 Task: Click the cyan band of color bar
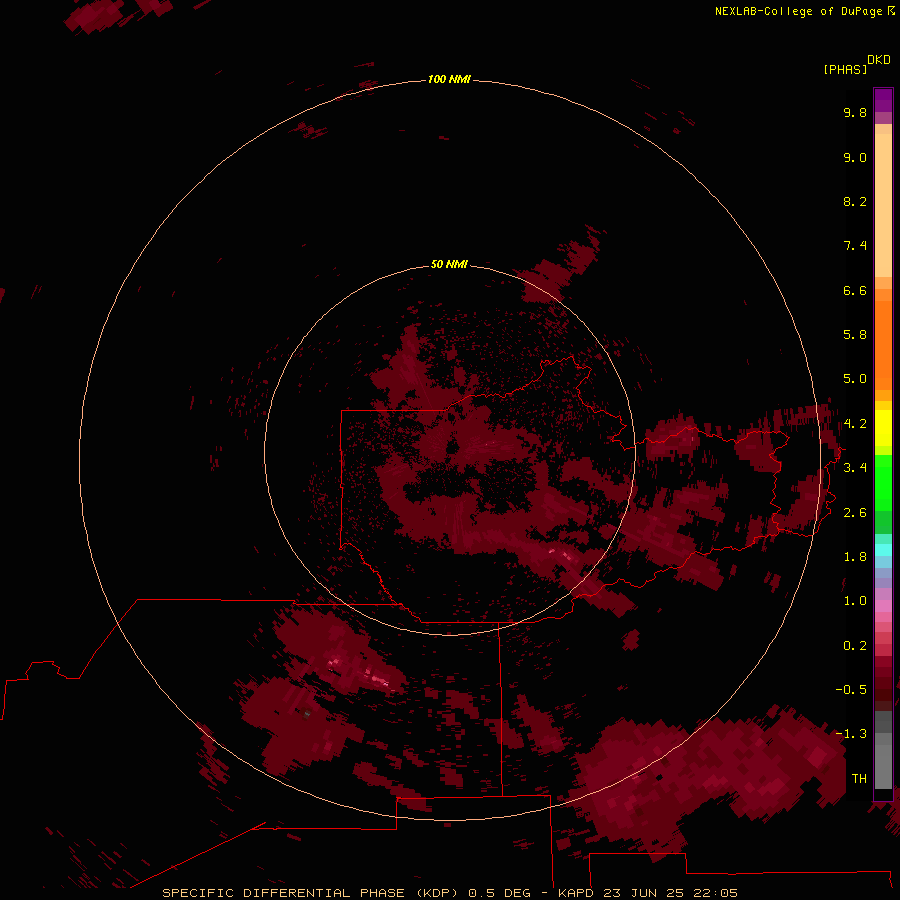(883, 549)
